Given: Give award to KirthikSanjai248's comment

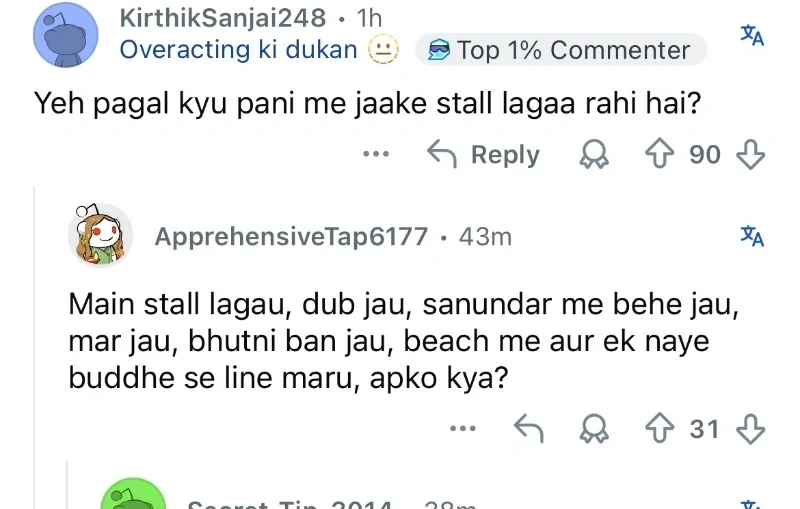Looking at the screenshot, I should tap(597, 155).
